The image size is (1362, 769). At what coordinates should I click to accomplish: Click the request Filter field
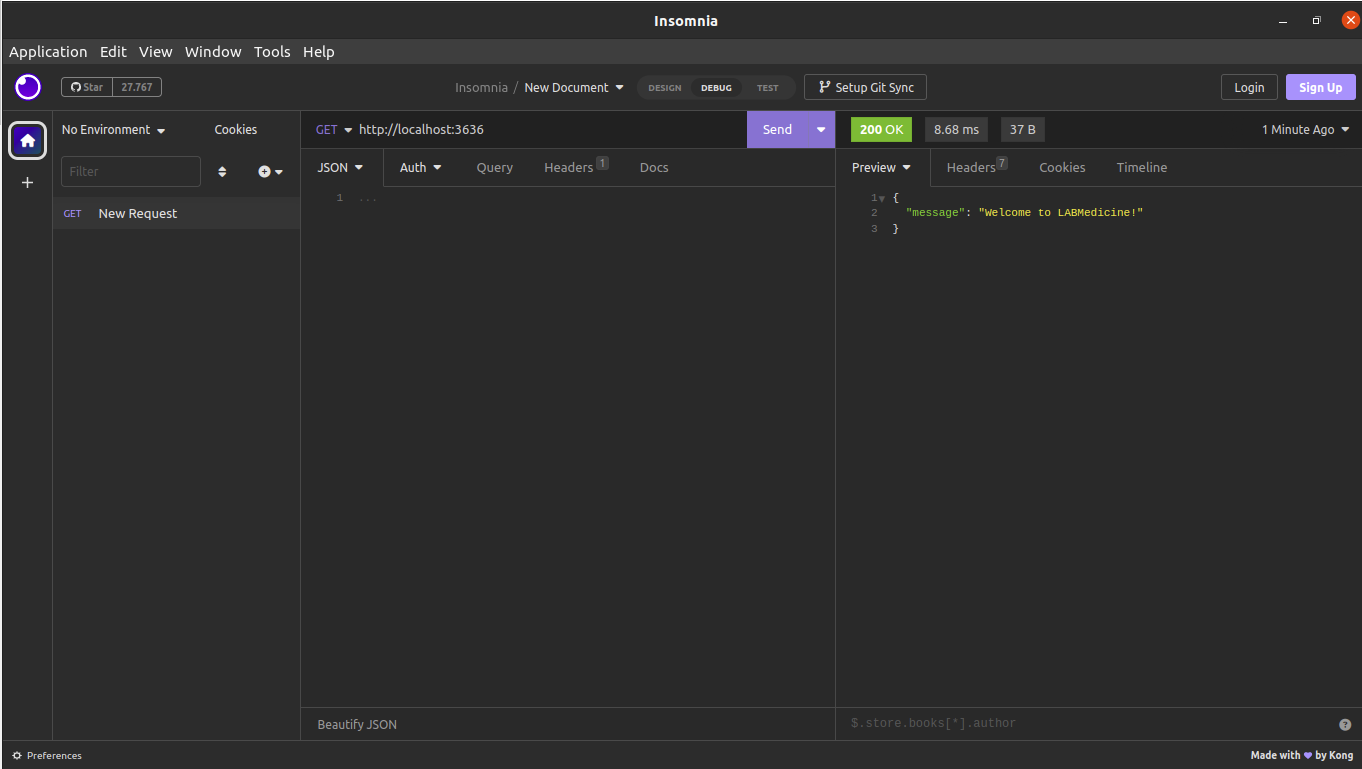(x=131, y=171)
